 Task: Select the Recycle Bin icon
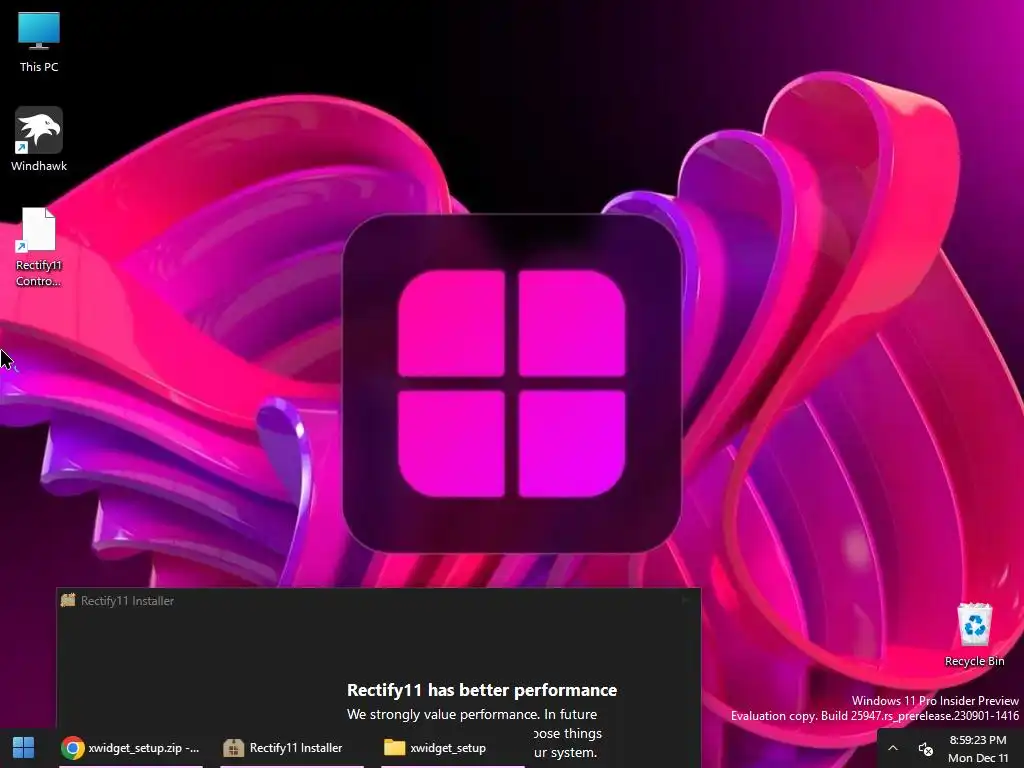[x=974, y=635]
